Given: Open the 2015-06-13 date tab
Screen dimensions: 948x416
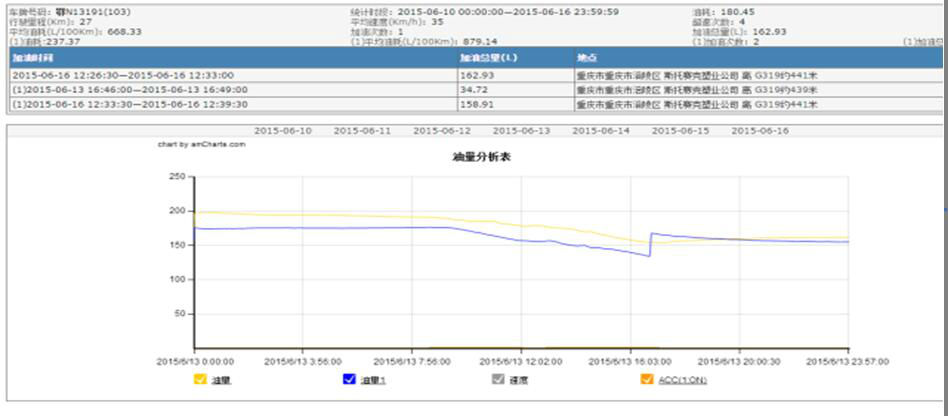Looking at the screenshot, I should tap(521, 131).
